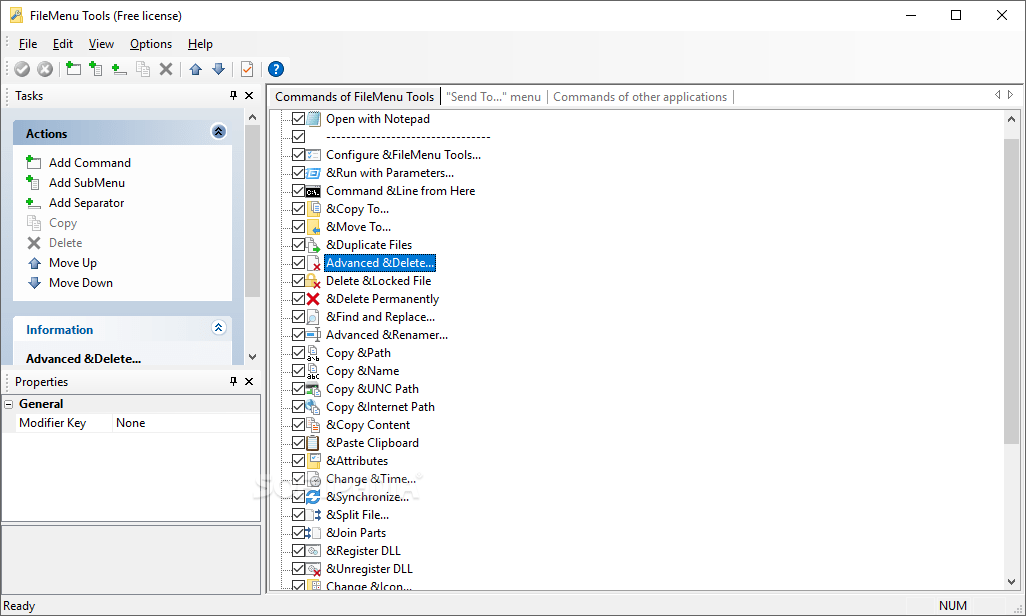Click the Move Down arrow icon

(x=219, y=68)
